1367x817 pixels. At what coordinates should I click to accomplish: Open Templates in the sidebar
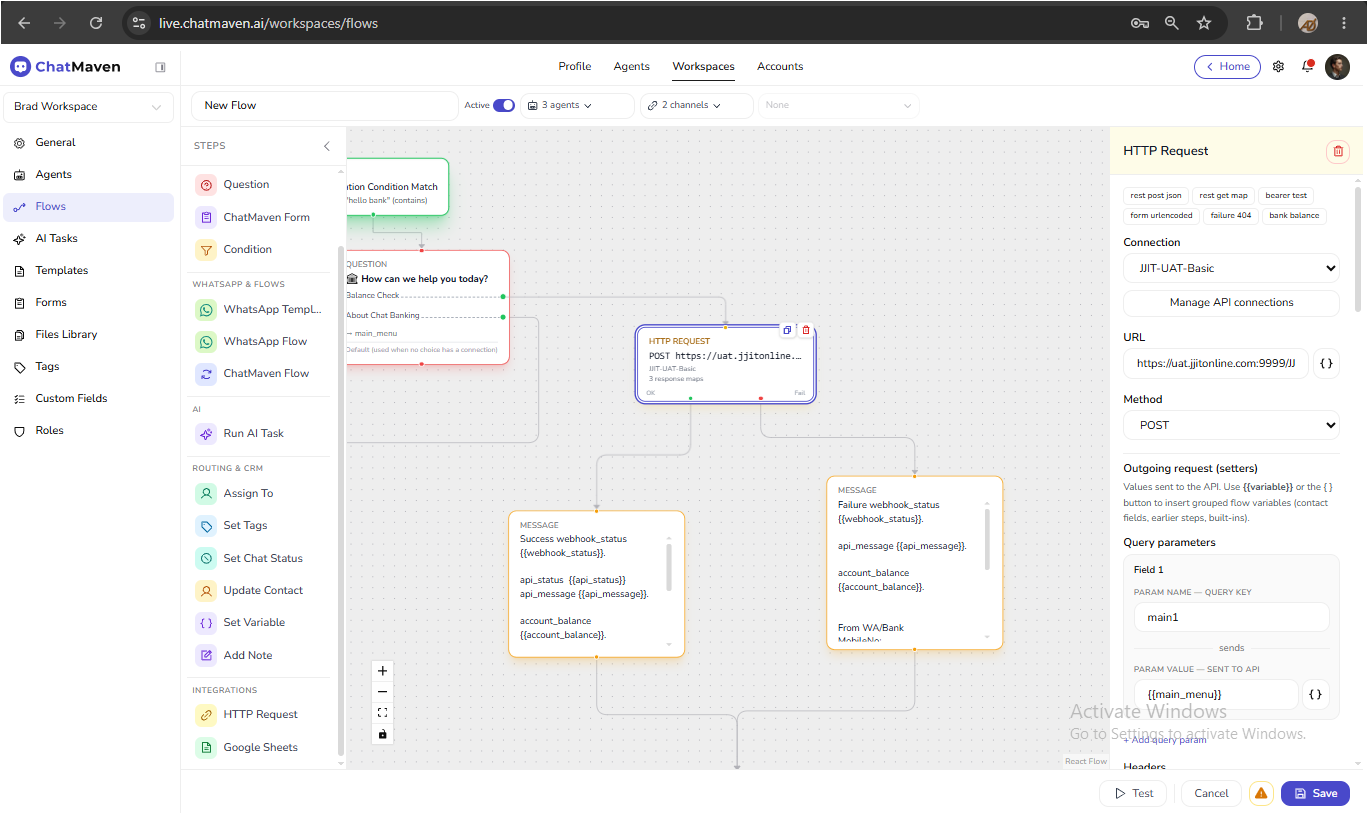click(x=88, y=271)
